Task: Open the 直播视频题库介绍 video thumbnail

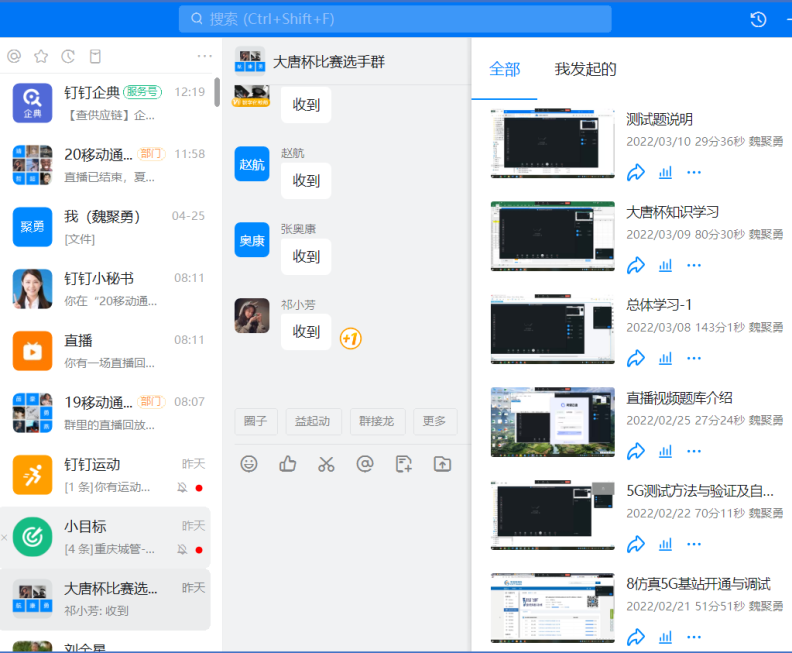Action: [x=553, y=422]
